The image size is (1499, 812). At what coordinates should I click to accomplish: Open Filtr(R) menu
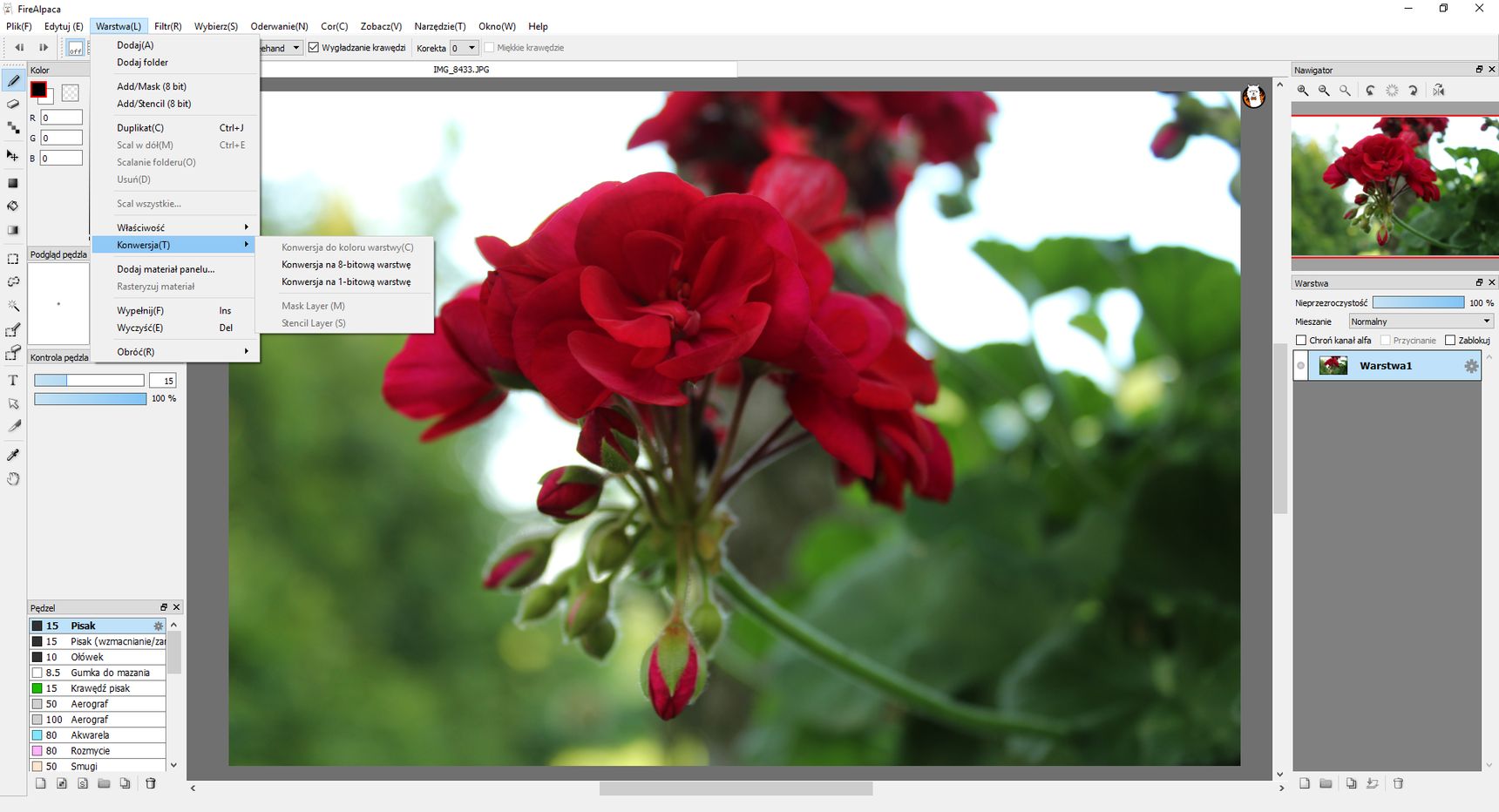tap(168, 26)
